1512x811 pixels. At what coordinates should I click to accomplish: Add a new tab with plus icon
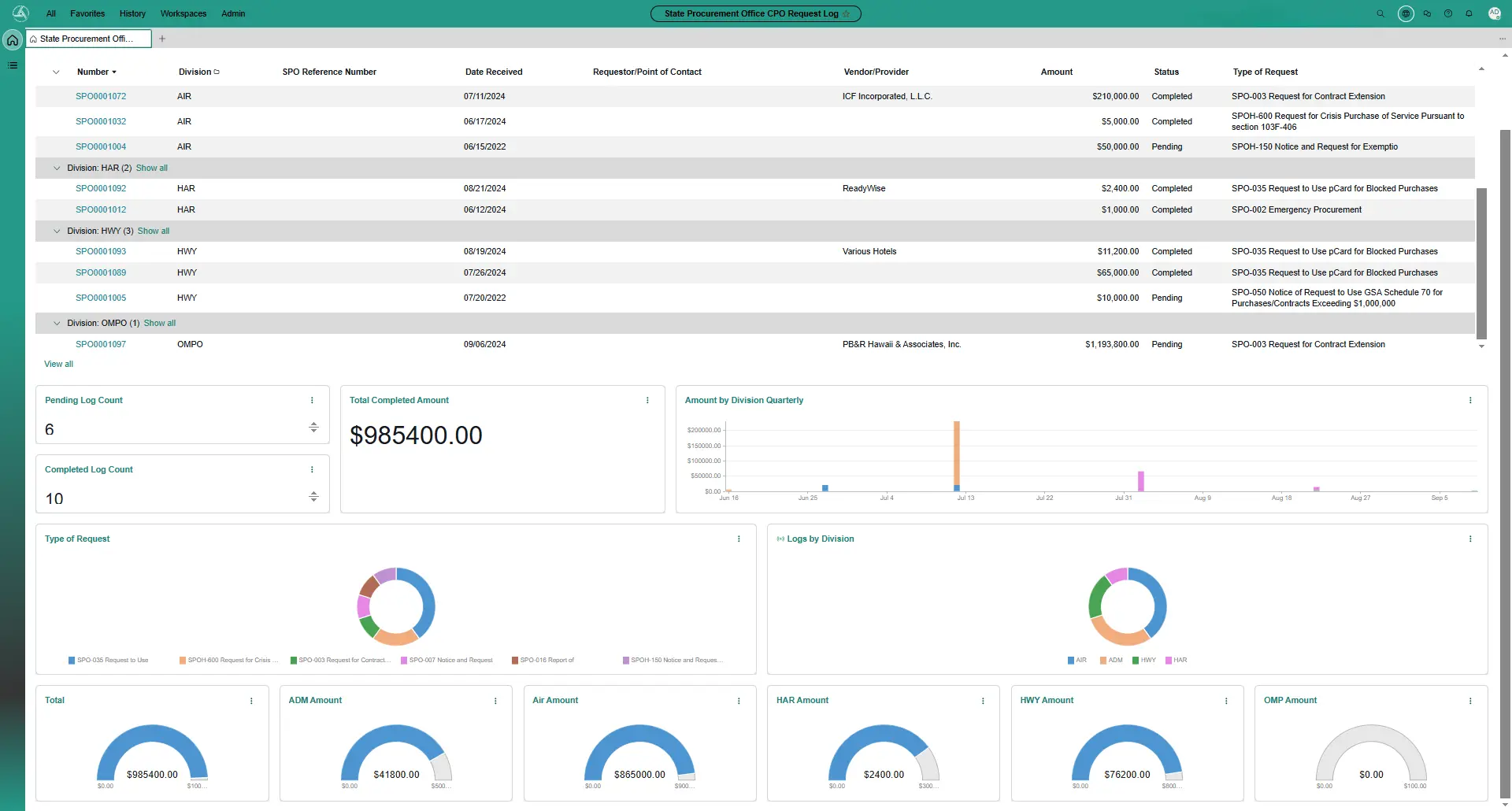pos(162,39)
